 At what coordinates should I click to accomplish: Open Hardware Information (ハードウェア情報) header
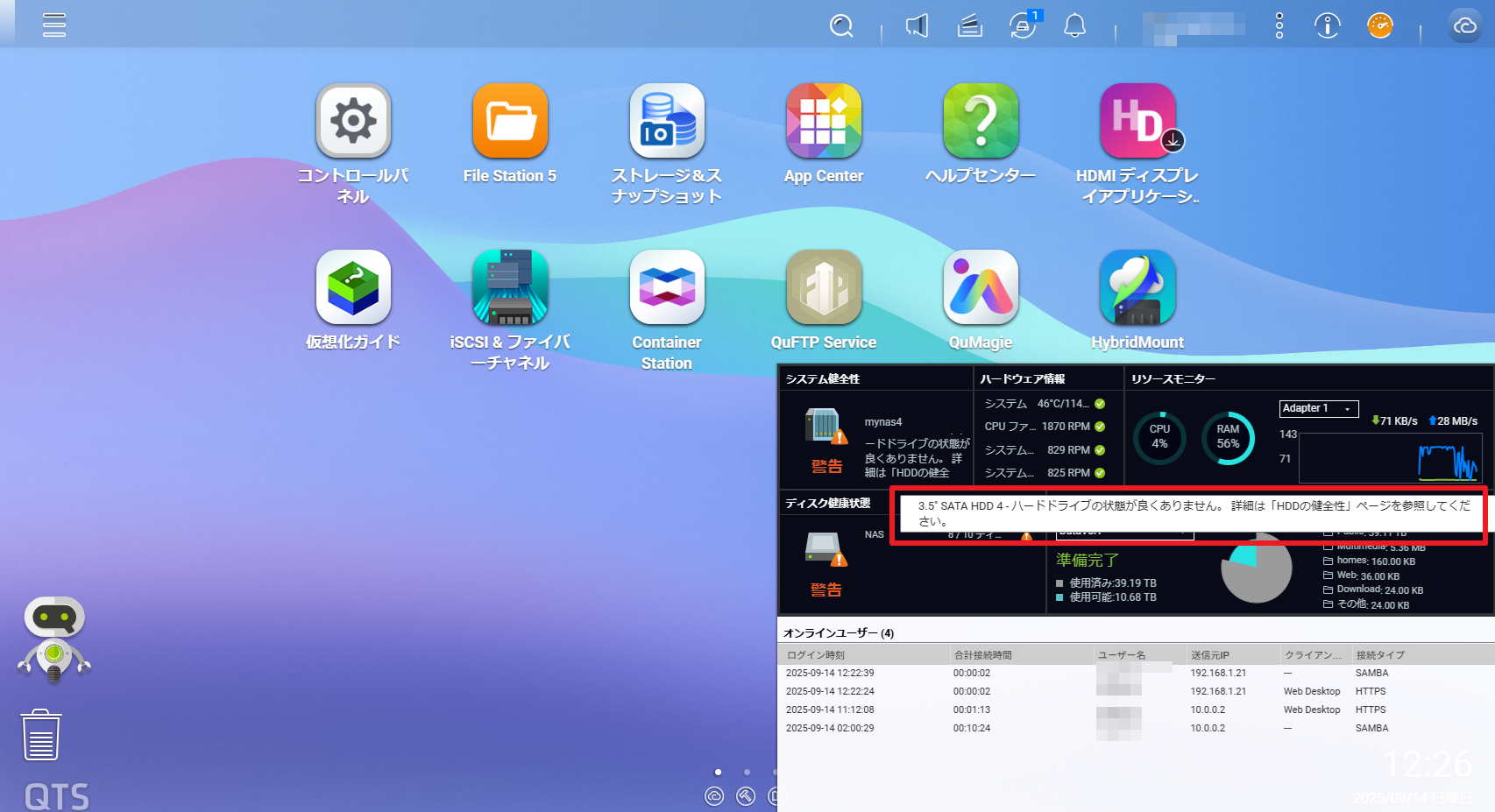pos(1023,379)
